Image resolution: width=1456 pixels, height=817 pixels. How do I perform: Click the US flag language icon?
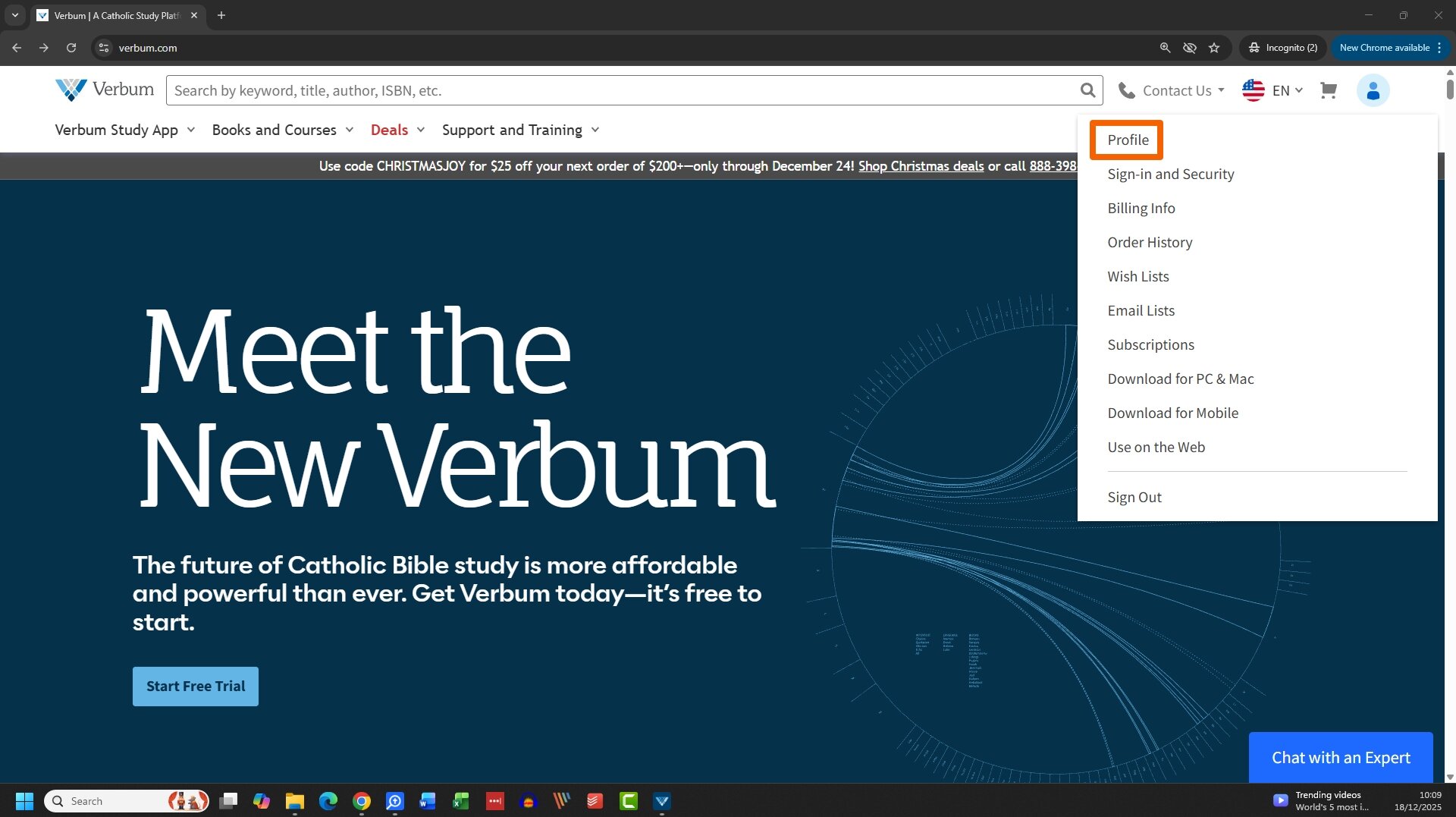[1254, 90]
